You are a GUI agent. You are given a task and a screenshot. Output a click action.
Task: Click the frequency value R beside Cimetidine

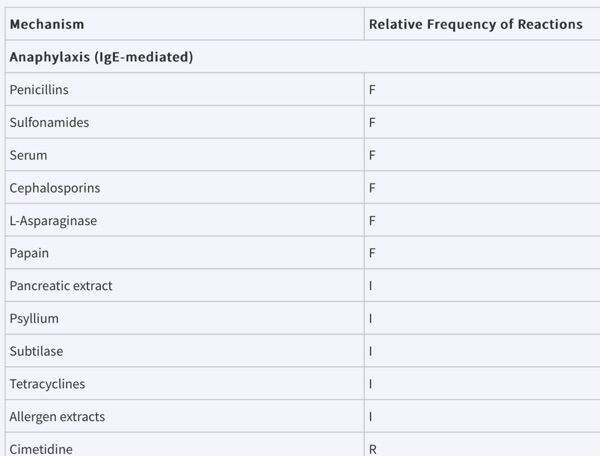(x=373, y=449)
